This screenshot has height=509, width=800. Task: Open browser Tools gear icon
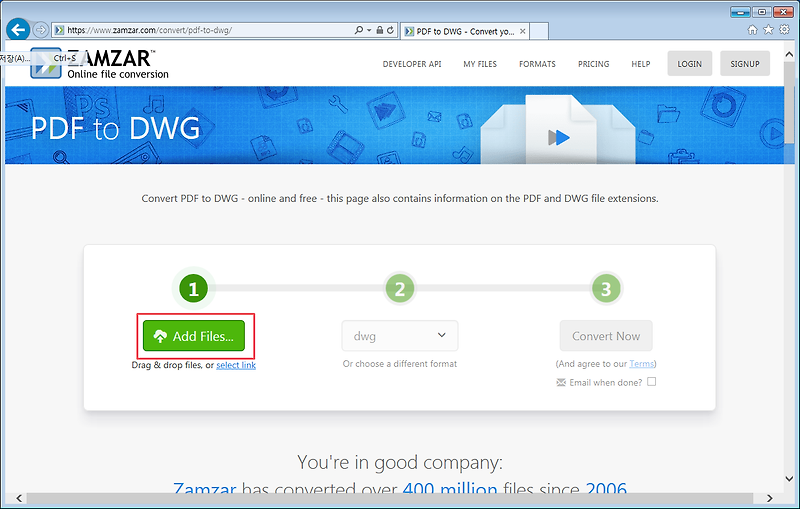[784, 30]
